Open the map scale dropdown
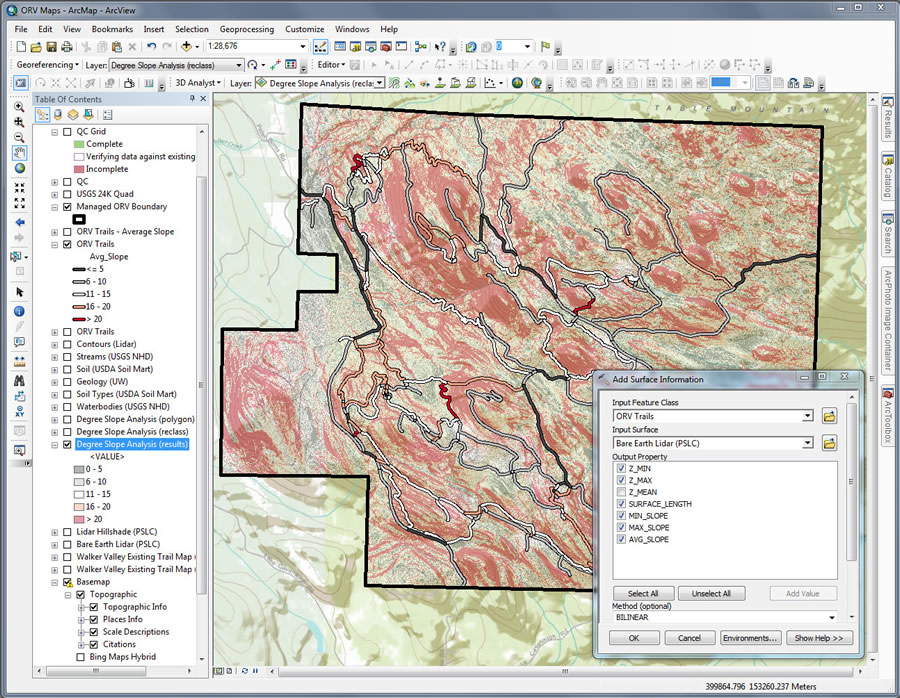 coord(301,47)
